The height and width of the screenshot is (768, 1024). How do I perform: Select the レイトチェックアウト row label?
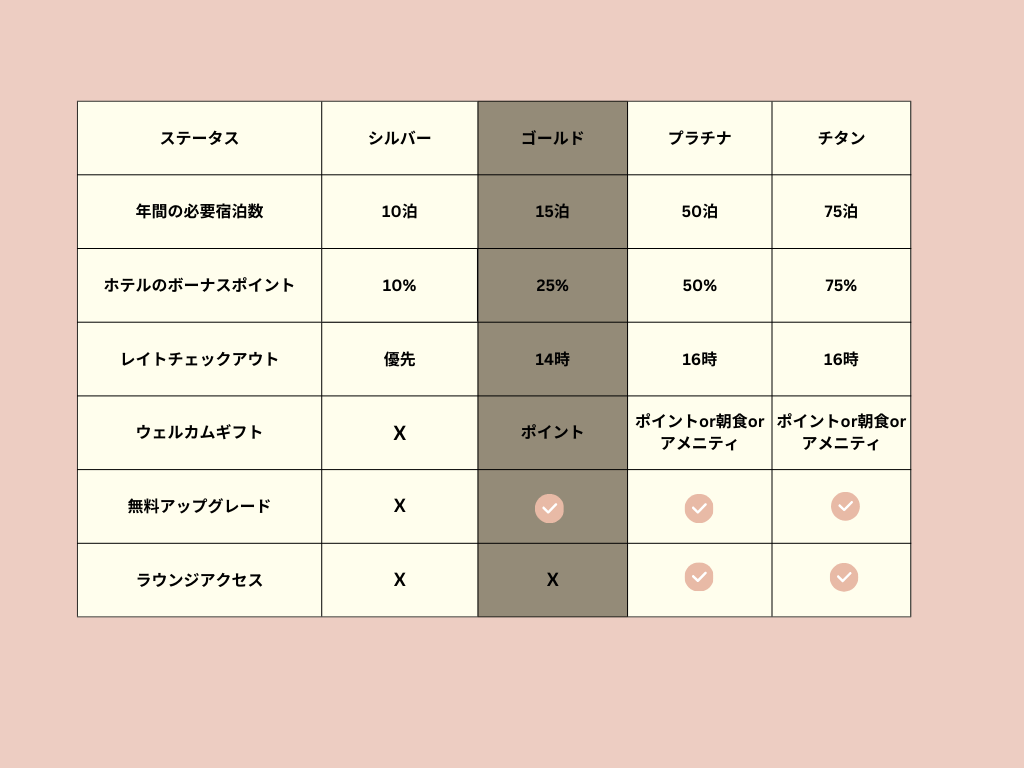pyautogui.click(x=199, y=359)
